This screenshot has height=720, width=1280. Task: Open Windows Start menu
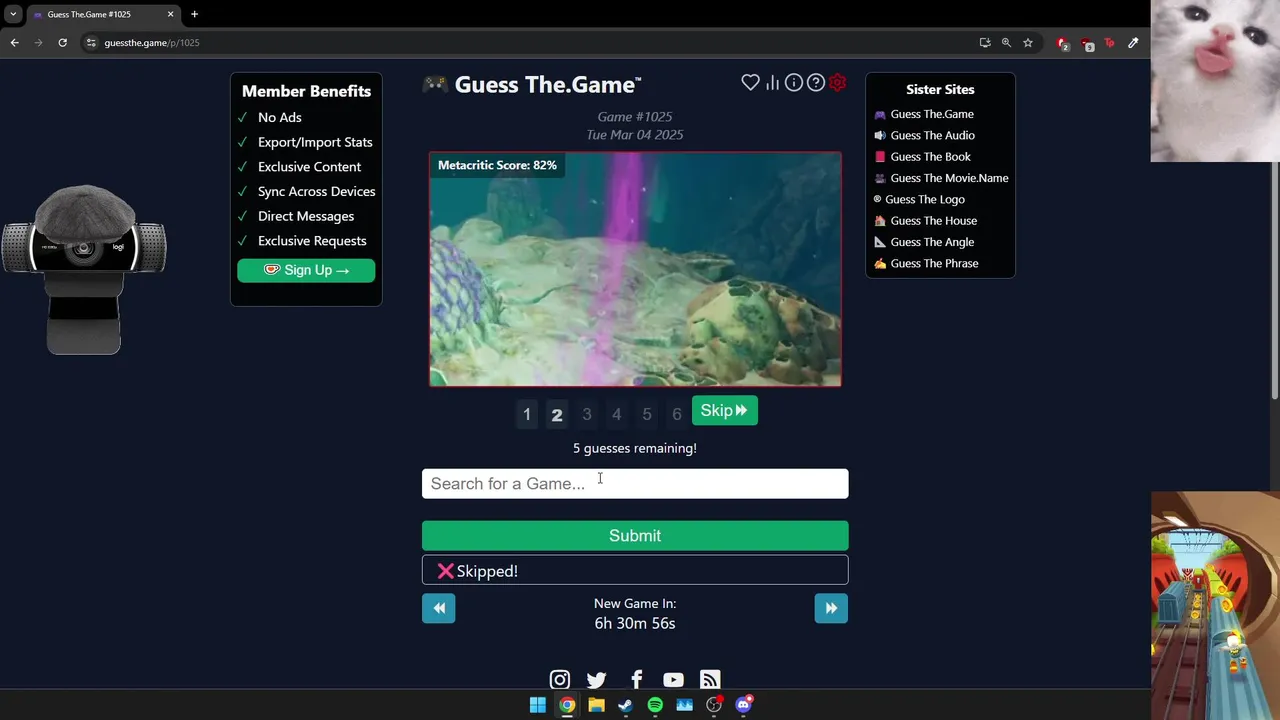(537, 705)
